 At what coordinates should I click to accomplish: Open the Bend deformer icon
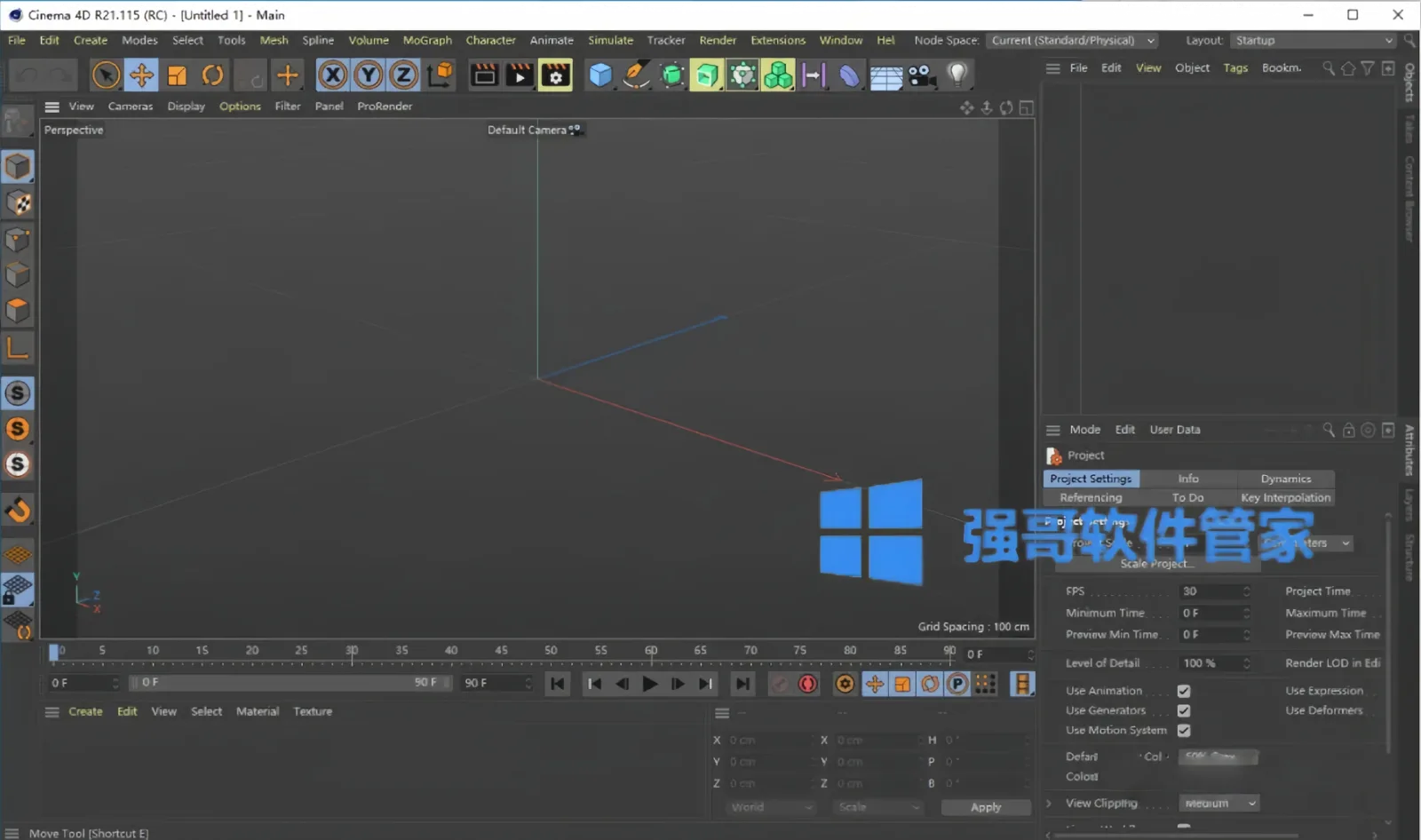[850, 75]
